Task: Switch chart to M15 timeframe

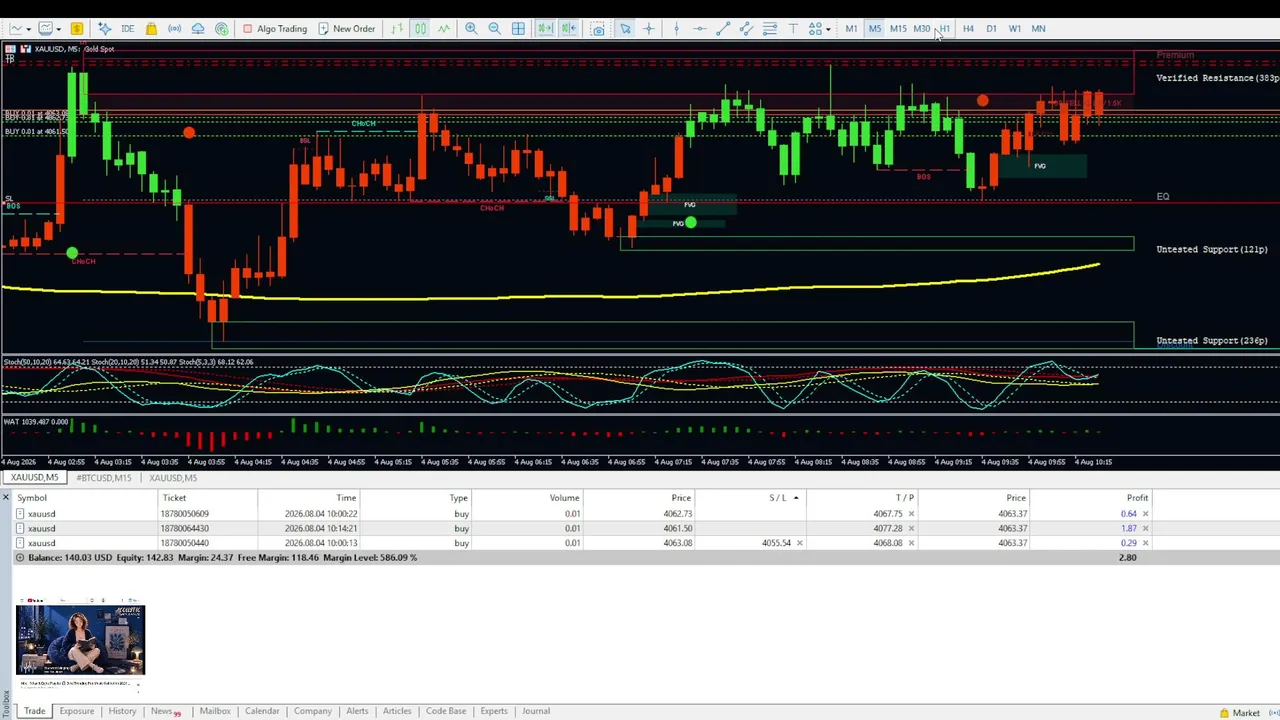Action: (x=898, y=29)
